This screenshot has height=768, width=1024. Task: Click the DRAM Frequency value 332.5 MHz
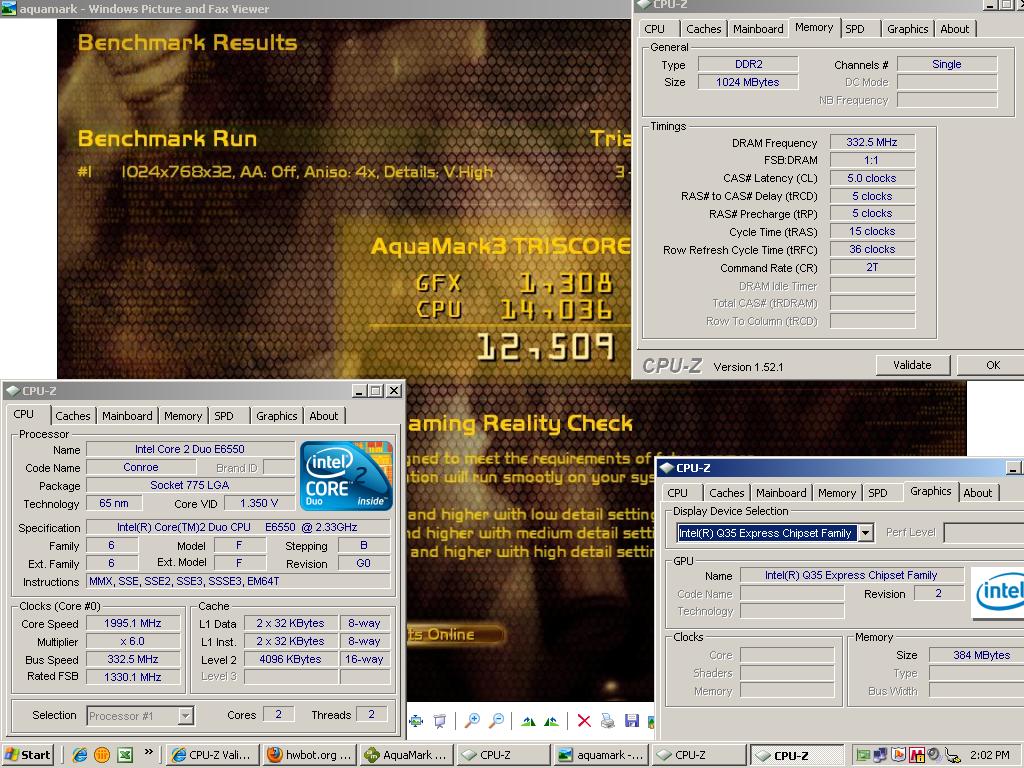click(x=872, y=142)
